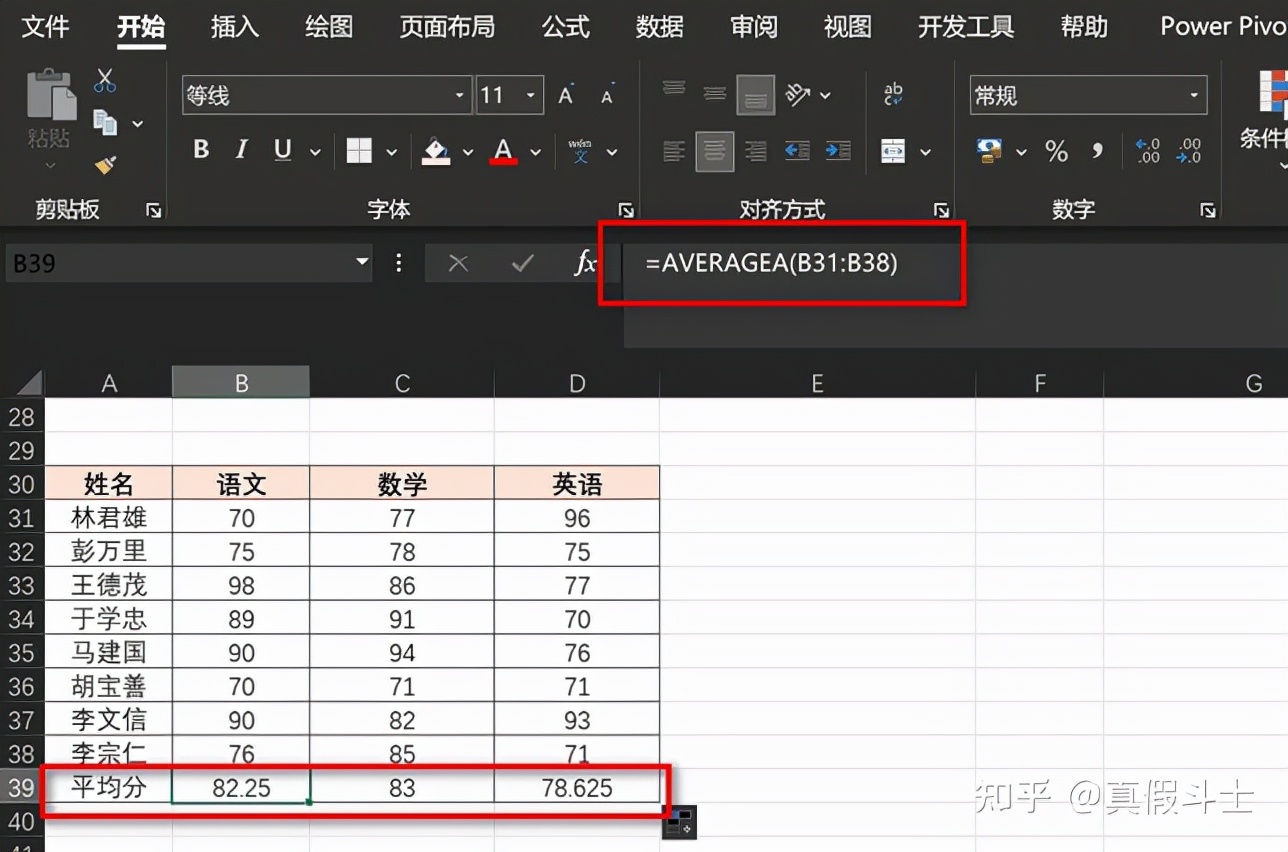The height and width of the screenshot is (852, 1288).
Task: Click the Comma Style icon
Action: pyautogui.click(x=1096, y=152)
